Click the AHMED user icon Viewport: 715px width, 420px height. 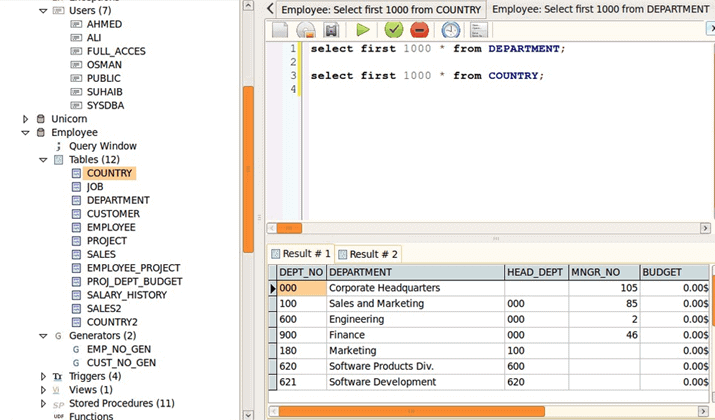(x=76, y=24)
